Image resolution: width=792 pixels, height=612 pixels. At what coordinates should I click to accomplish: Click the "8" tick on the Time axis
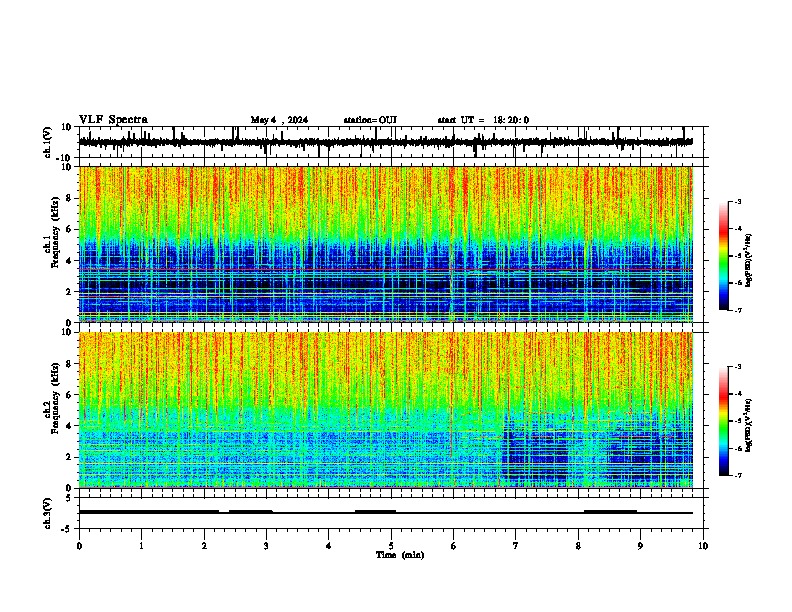(x=578, y=546)
